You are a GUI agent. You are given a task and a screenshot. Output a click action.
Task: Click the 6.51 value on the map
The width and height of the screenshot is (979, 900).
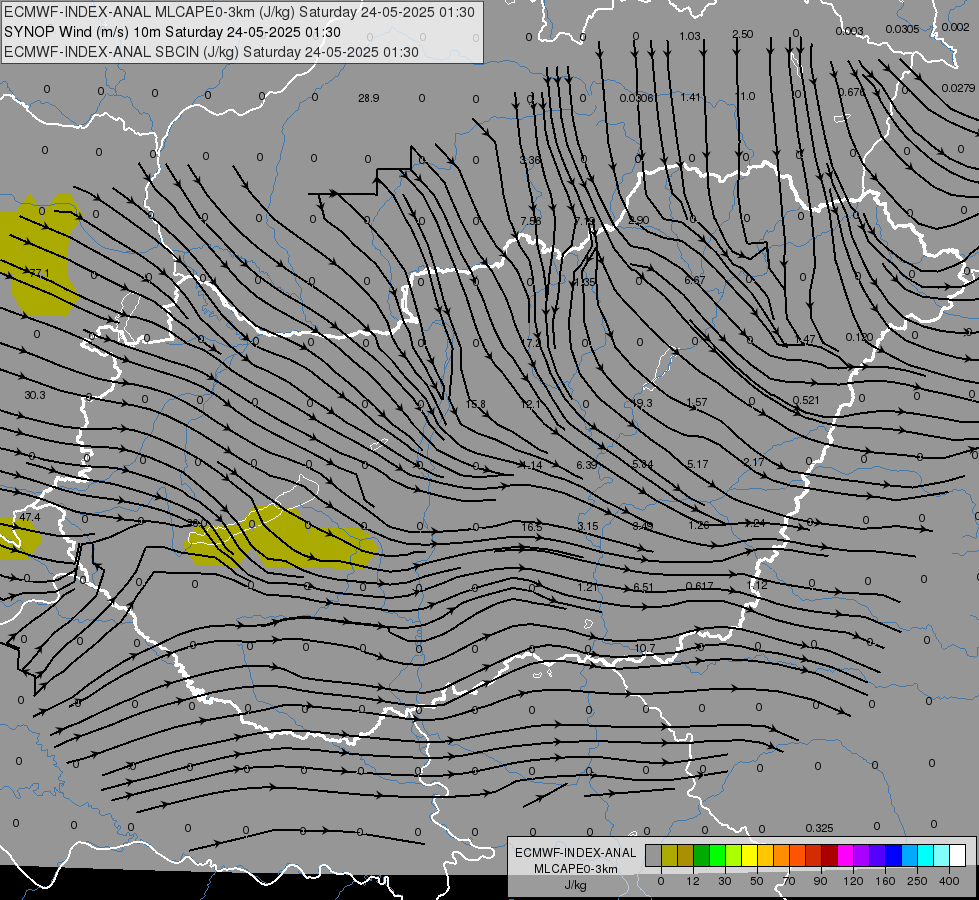click(643, 587)
